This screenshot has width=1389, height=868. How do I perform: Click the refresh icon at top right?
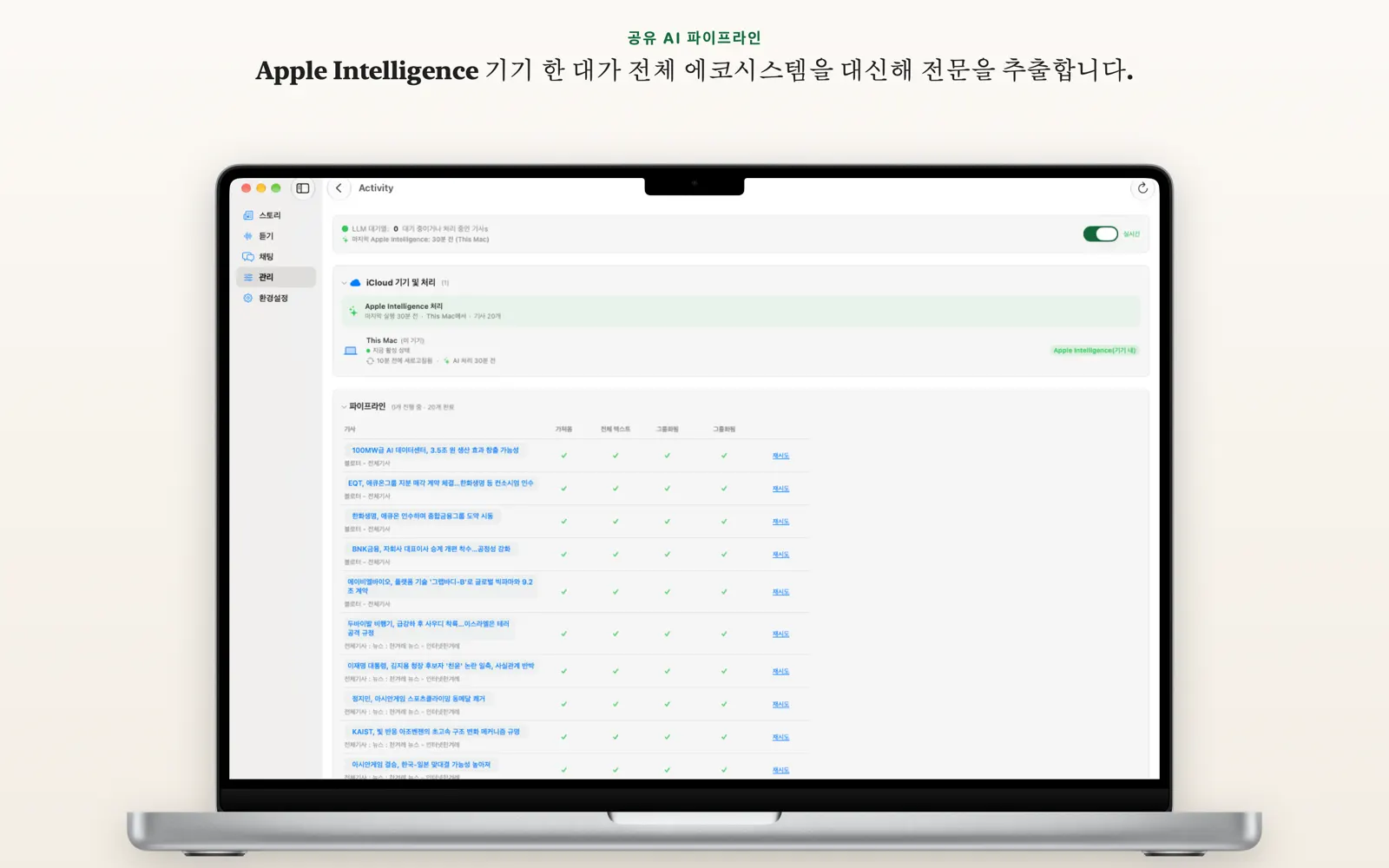1142,188
